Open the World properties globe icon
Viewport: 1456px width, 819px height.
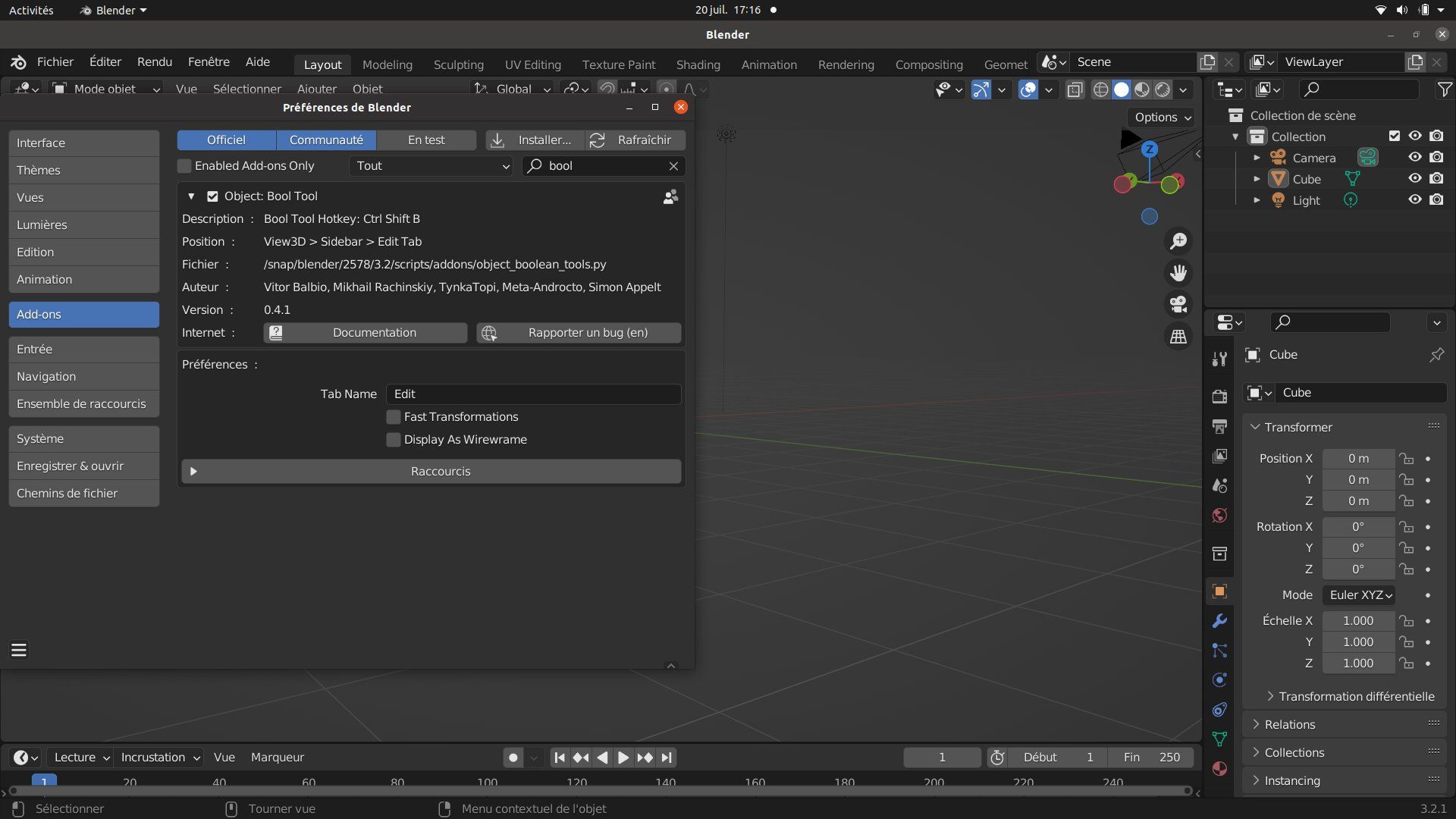click(x=1219, y=516)
